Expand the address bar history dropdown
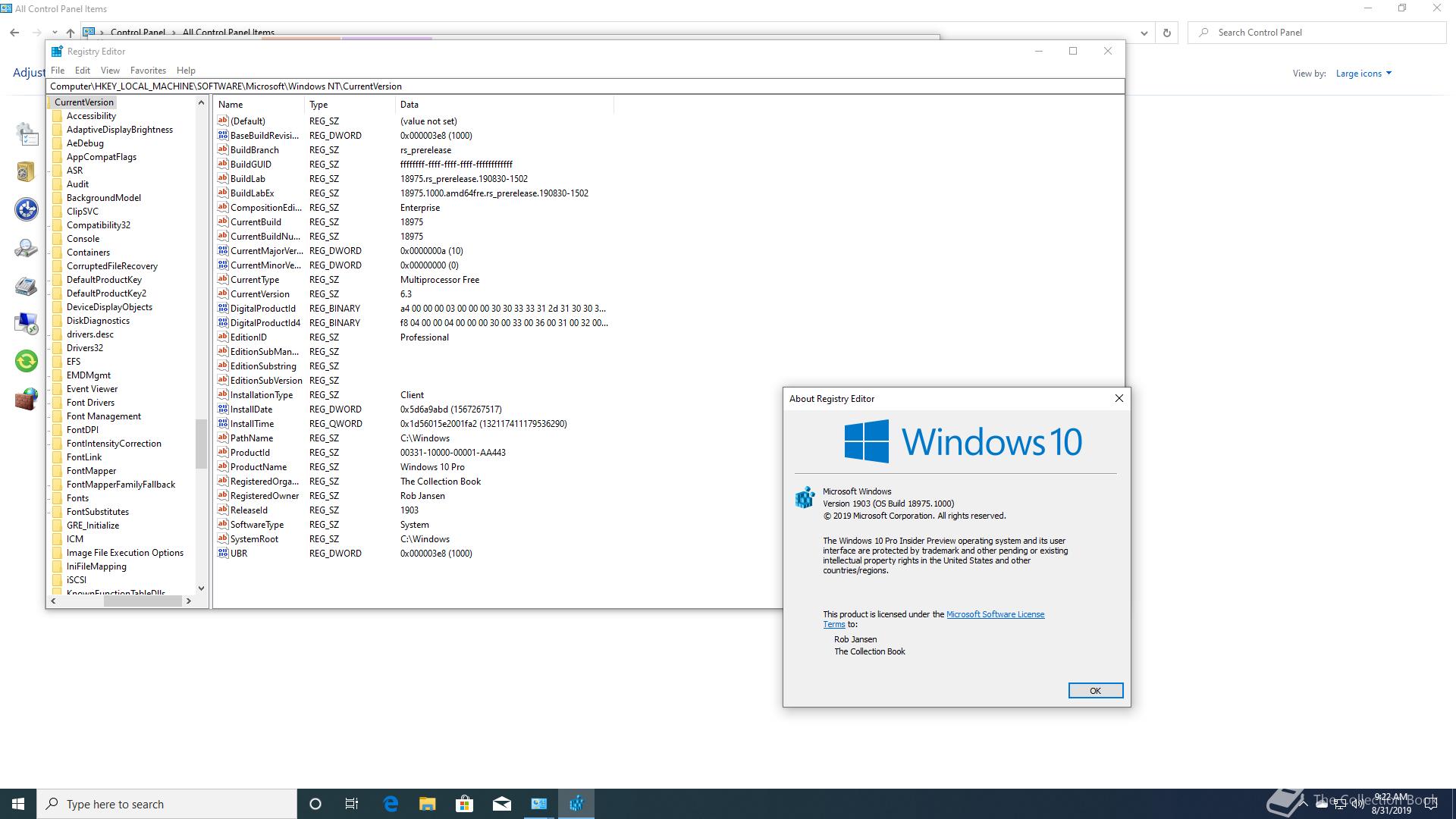 coord(1144,33)
